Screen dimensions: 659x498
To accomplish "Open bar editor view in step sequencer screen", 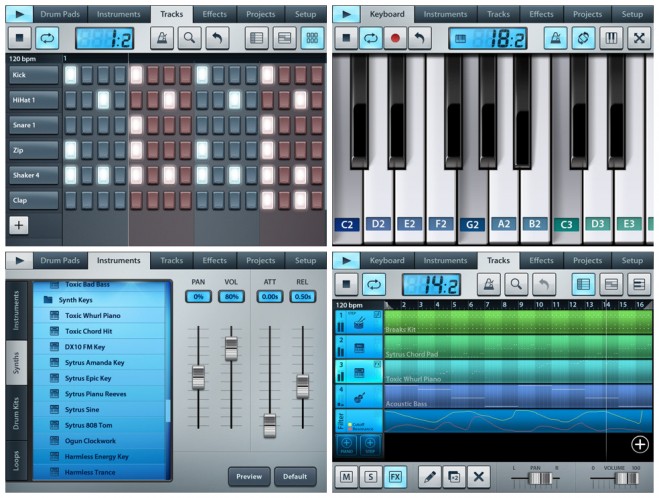I will point(285,38).
